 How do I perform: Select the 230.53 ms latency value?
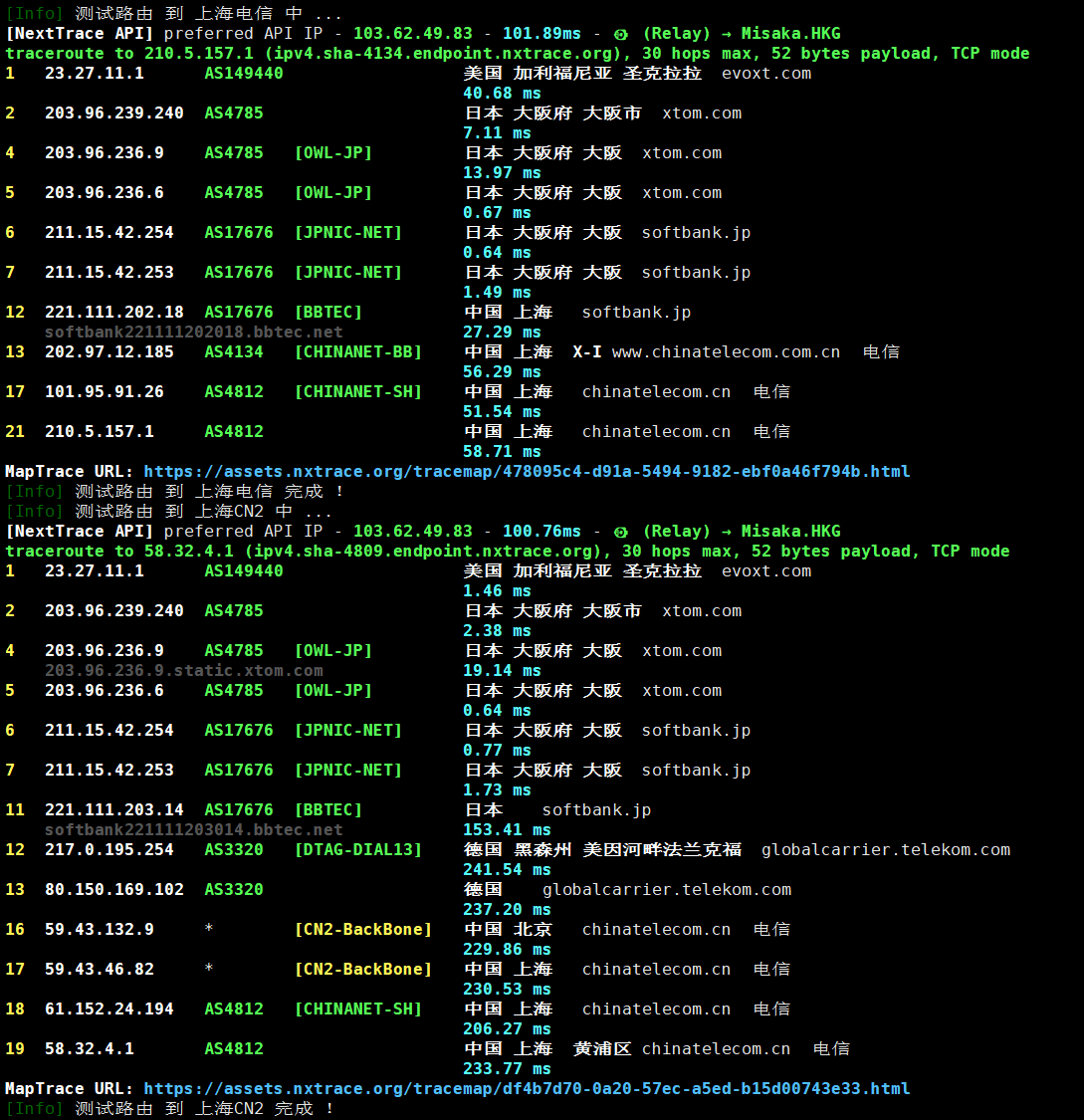[x=507, y=990]
